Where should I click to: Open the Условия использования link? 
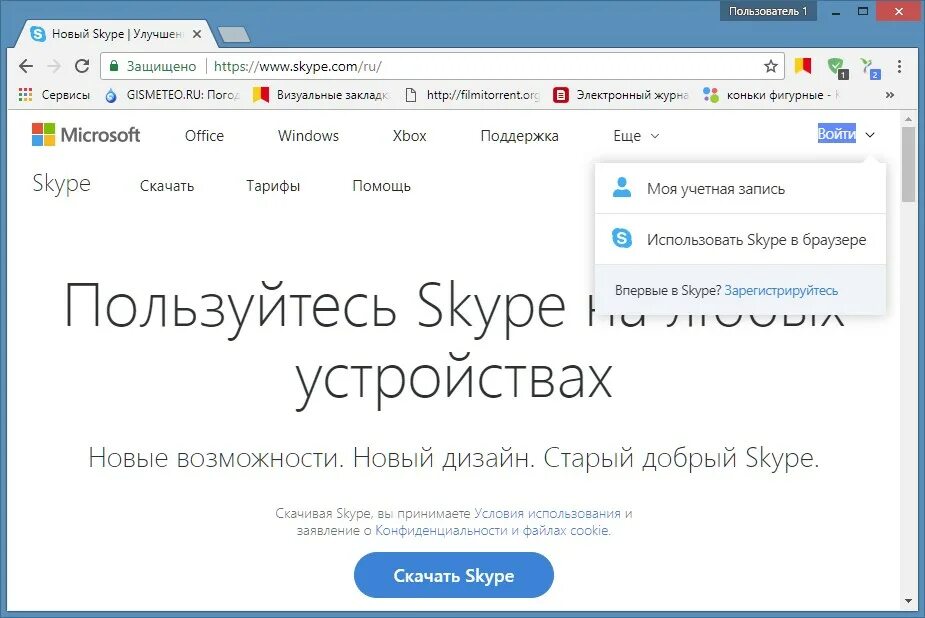coord(547,513)
